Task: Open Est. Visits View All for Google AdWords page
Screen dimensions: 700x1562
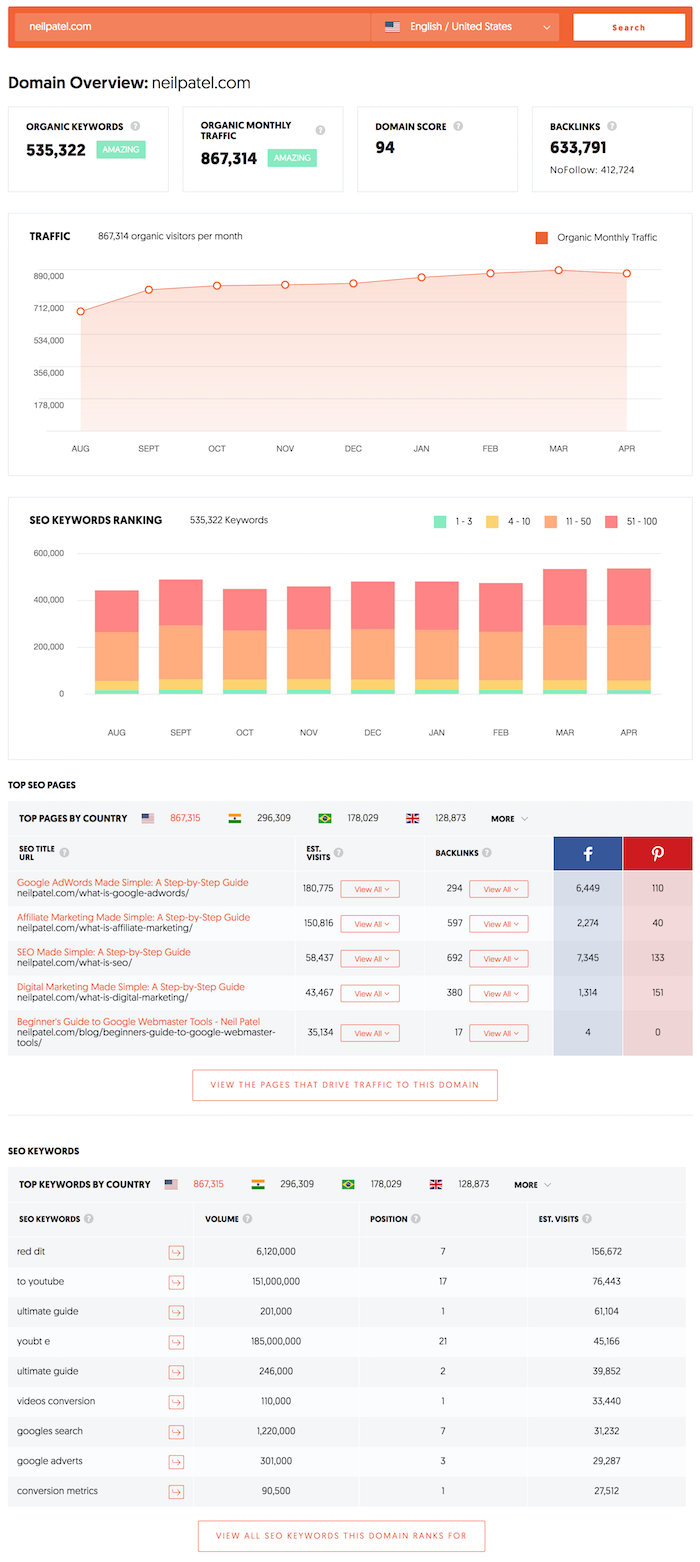Action: (370, 889)
